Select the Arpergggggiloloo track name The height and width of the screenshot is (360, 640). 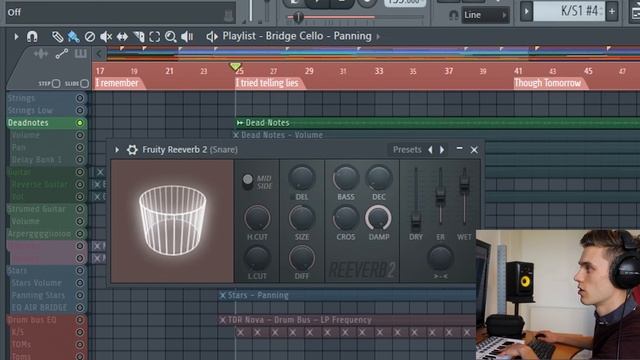[x=39, y=233]
